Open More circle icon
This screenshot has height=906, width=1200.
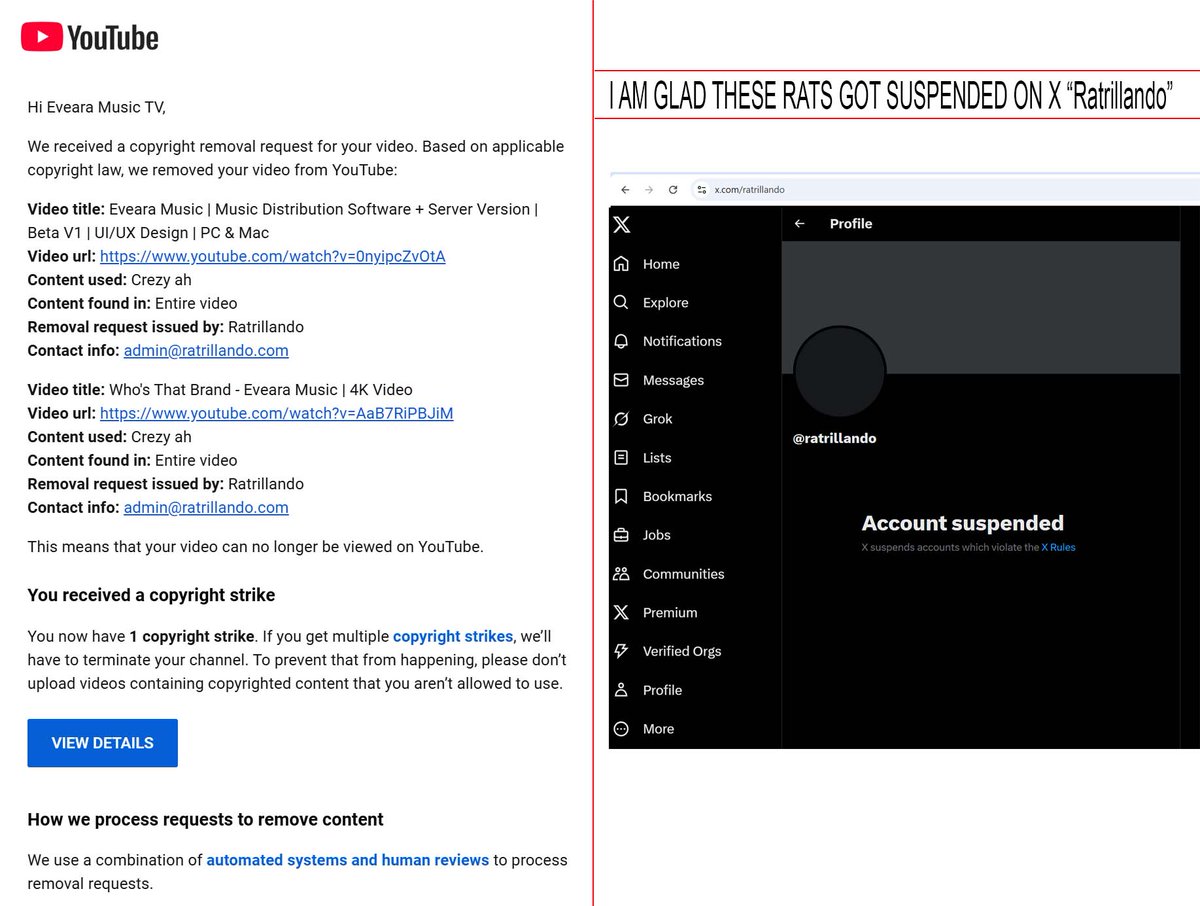point(621,729)
